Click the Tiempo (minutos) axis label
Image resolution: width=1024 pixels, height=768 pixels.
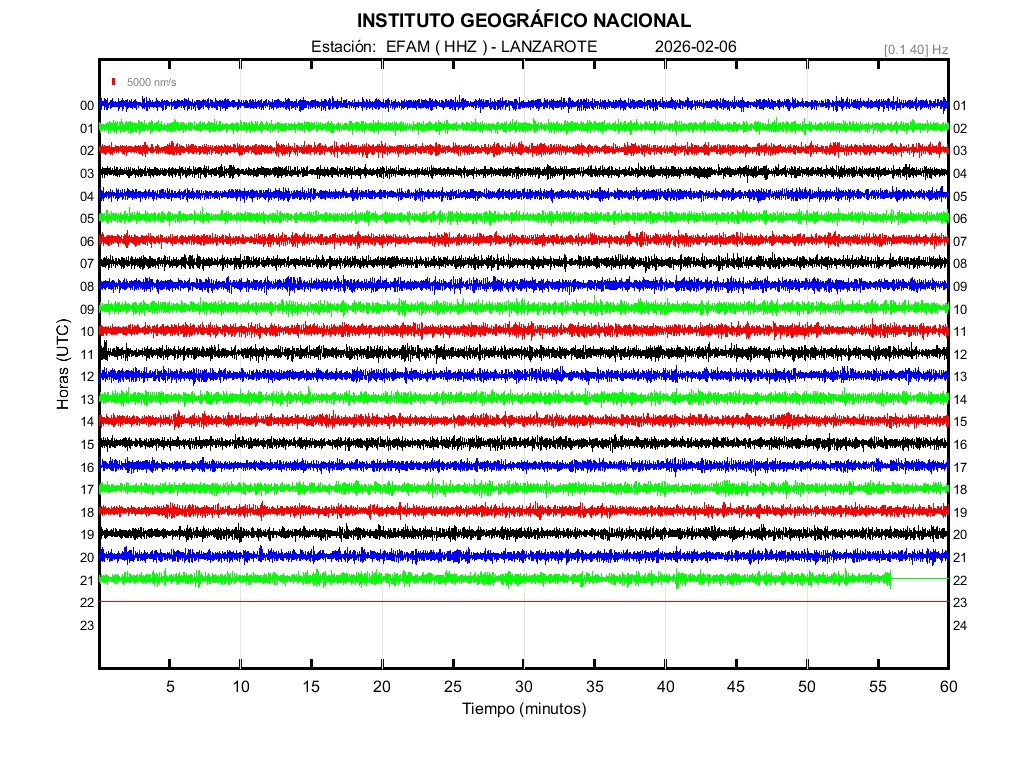point(523,709)
